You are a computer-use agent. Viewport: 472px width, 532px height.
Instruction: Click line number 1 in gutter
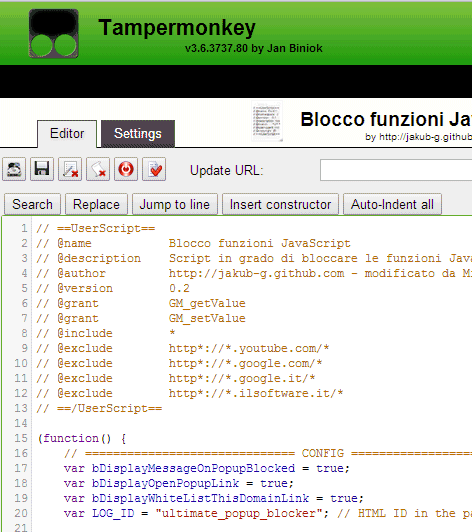click(x=24, y=228)
